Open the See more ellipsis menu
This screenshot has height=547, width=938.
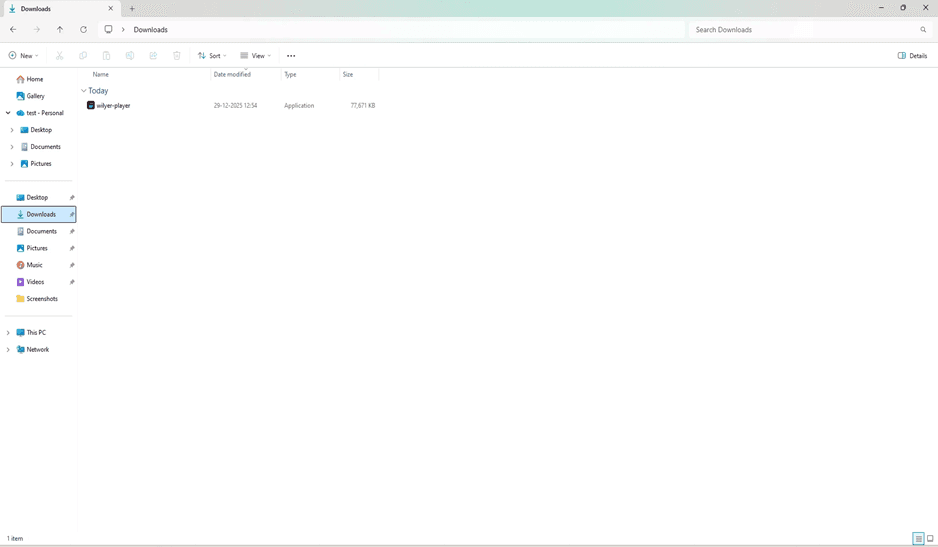pyautogui.click(x=291, y=56)
